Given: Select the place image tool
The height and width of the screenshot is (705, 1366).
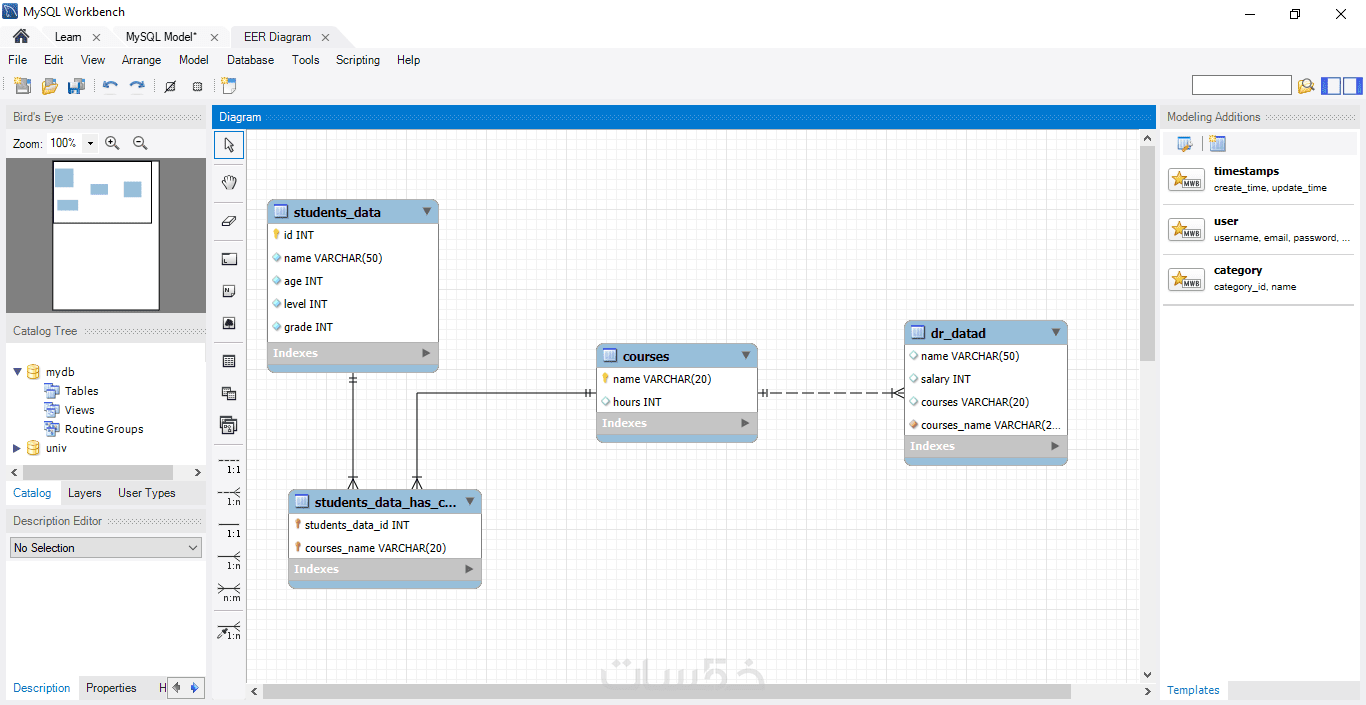Looking at the screenshot, I should pos(229,324).
